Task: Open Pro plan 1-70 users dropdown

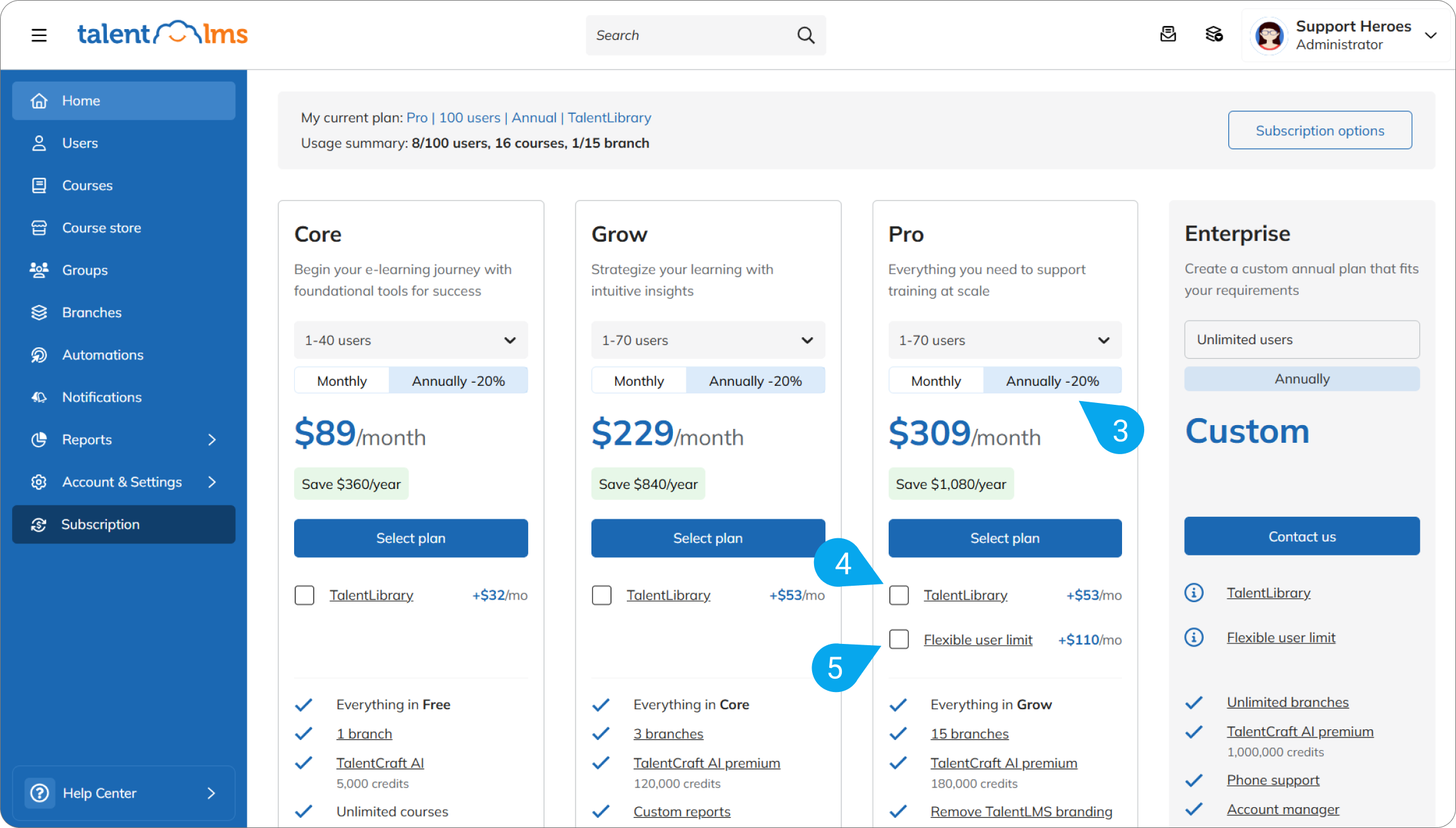Action: point(1005,340)
